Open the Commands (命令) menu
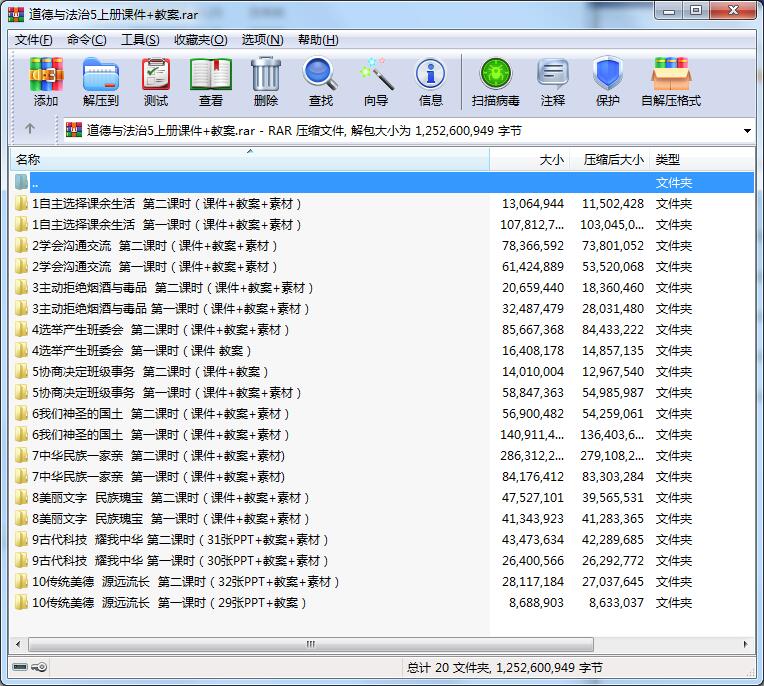764x686 pixels. [87, 39]
